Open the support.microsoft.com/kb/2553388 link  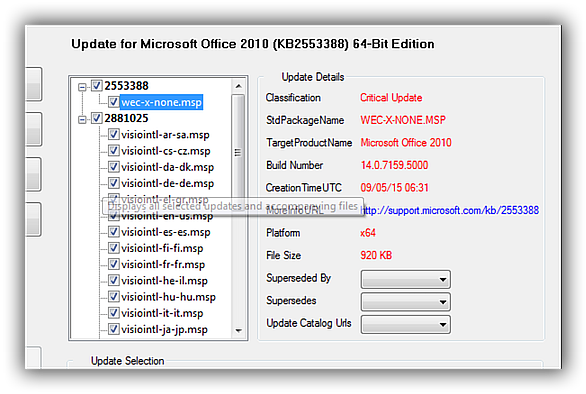450,210
